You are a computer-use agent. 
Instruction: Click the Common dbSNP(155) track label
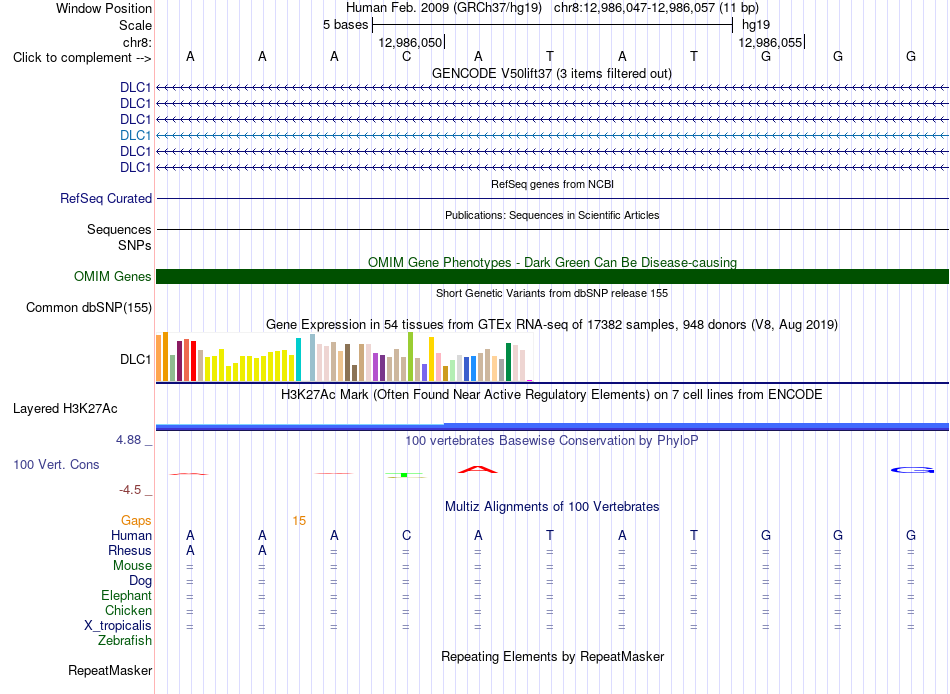coord(89,307)
